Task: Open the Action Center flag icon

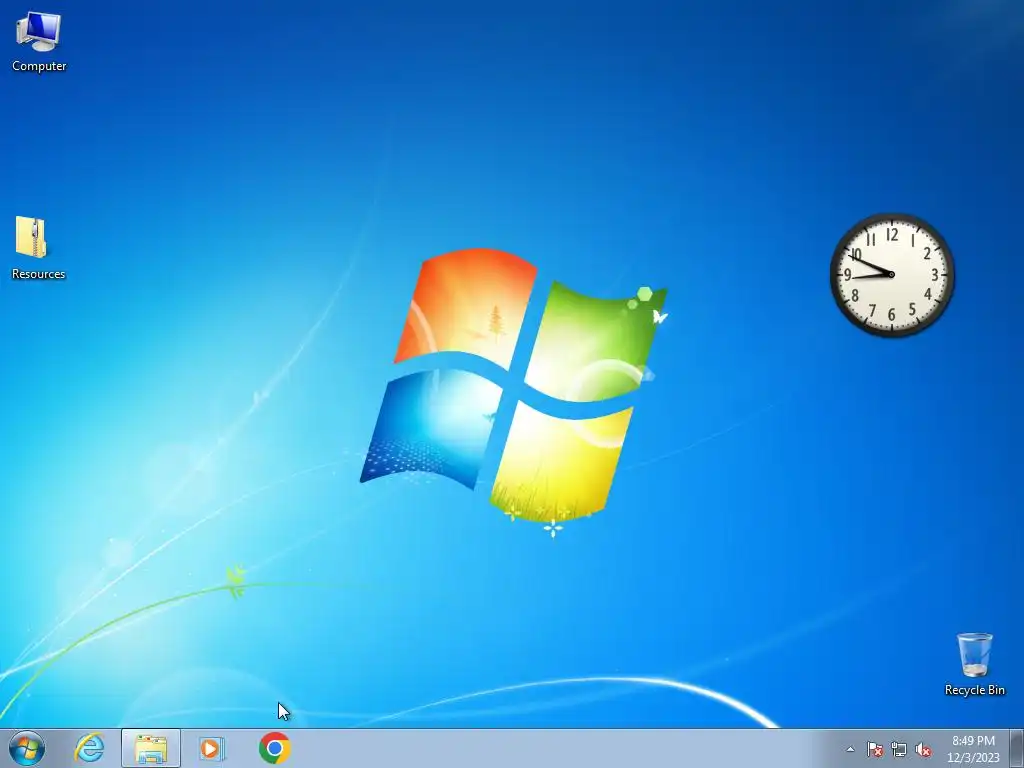Action: tap(874, 749)
